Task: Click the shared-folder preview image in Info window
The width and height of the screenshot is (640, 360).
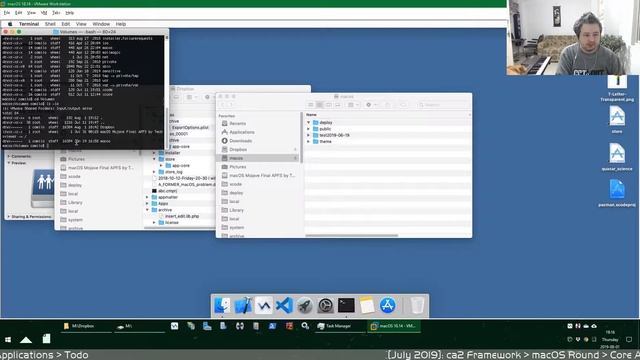Action: pyautogui.click(x=43, y=189)
